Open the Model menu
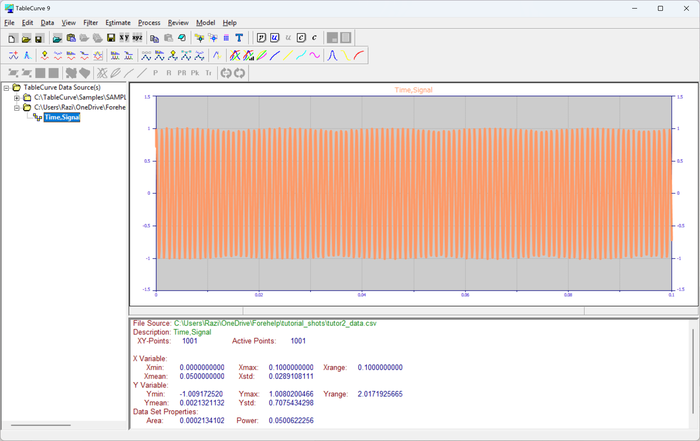The image size is (700, 441). pyautogui.click(x=205, y=23)
